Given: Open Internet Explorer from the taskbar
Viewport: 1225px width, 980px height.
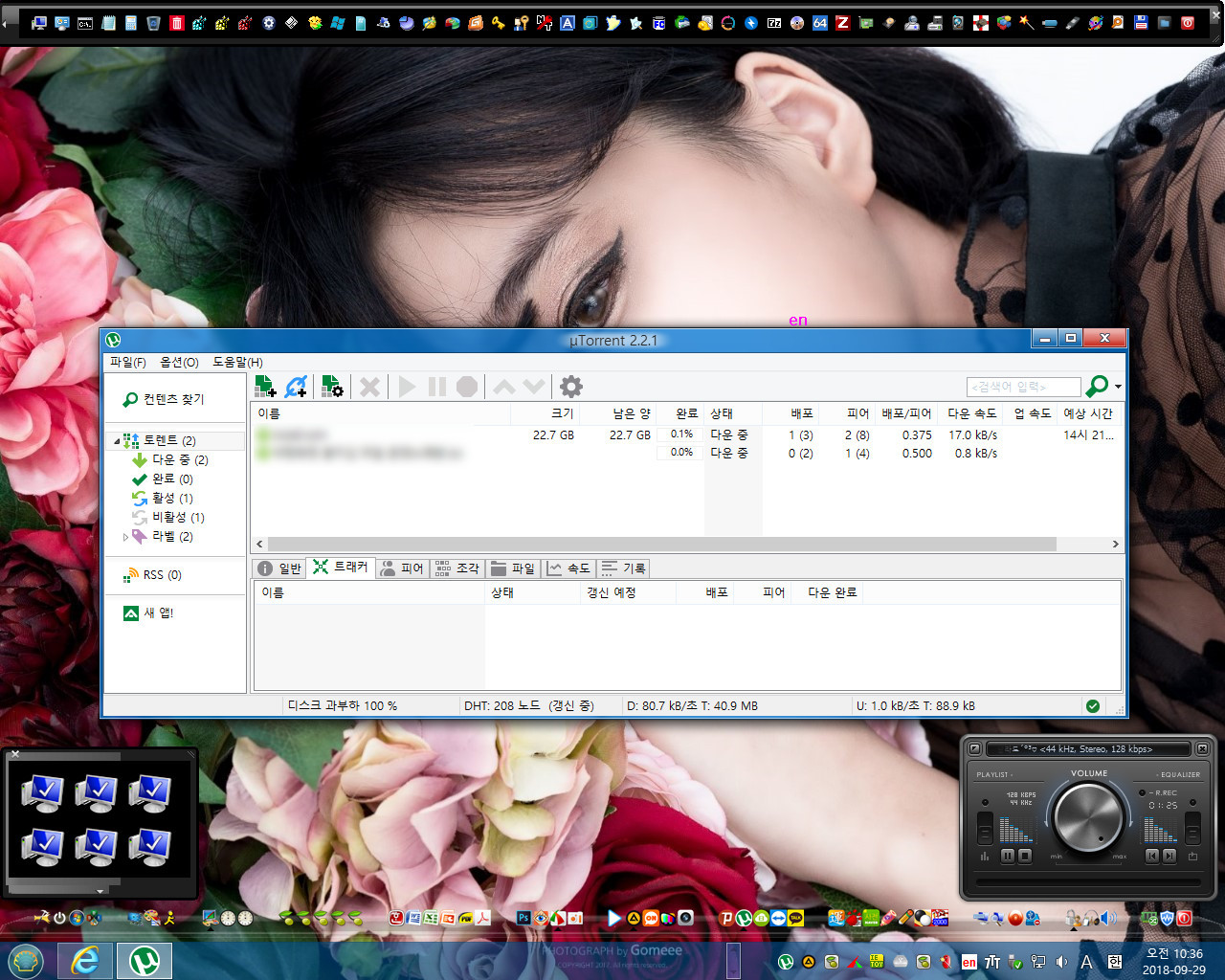Looking at the screenshot, I should [x=85, y=961].
